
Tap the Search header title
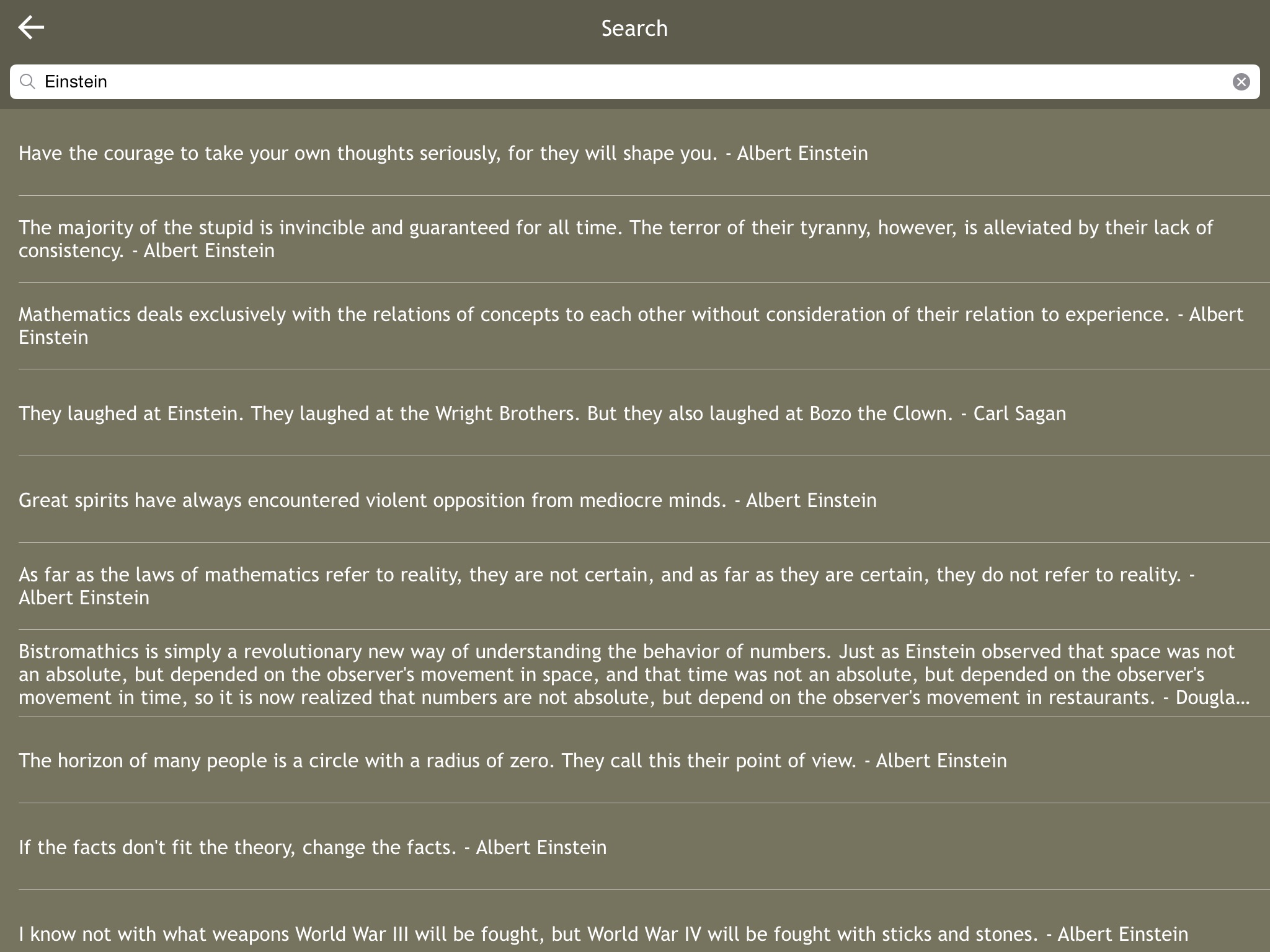634,29
